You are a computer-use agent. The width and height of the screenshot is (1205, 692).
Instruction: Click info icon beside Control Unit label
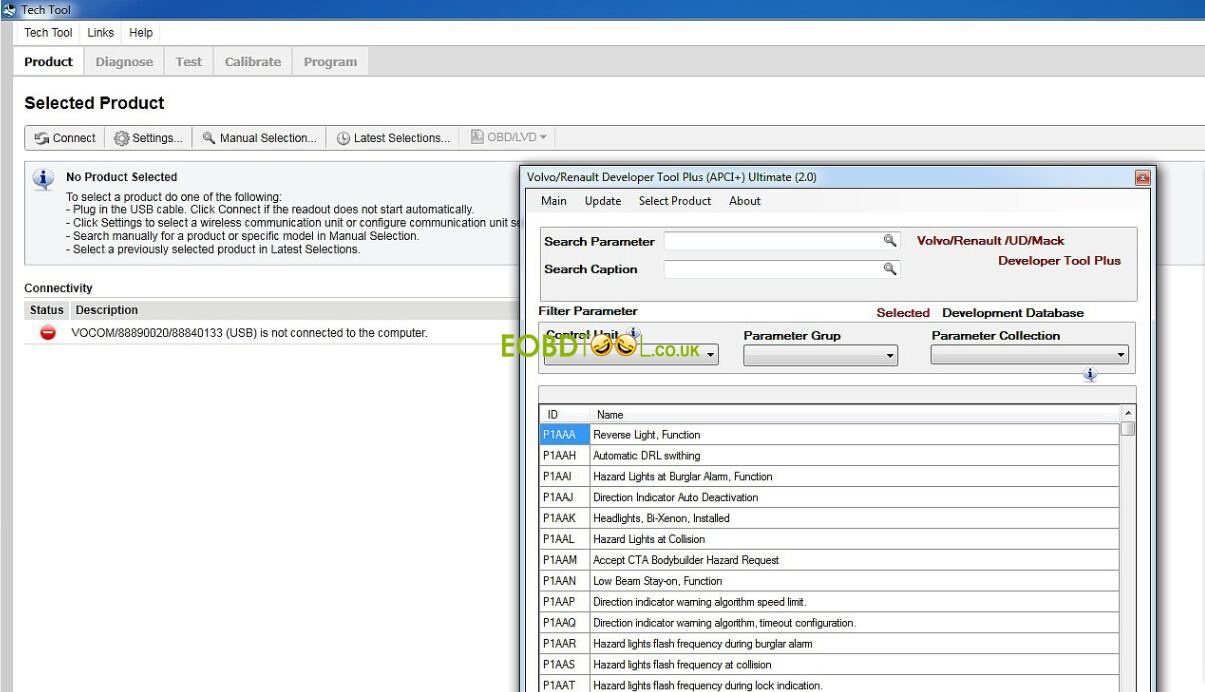click(x=633, y=335)
